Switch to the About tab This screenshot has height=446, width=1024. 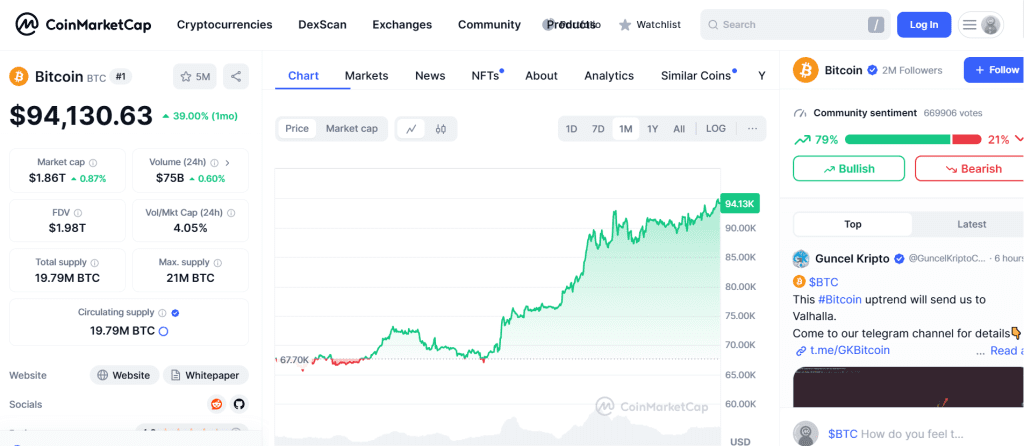(541, 76)
